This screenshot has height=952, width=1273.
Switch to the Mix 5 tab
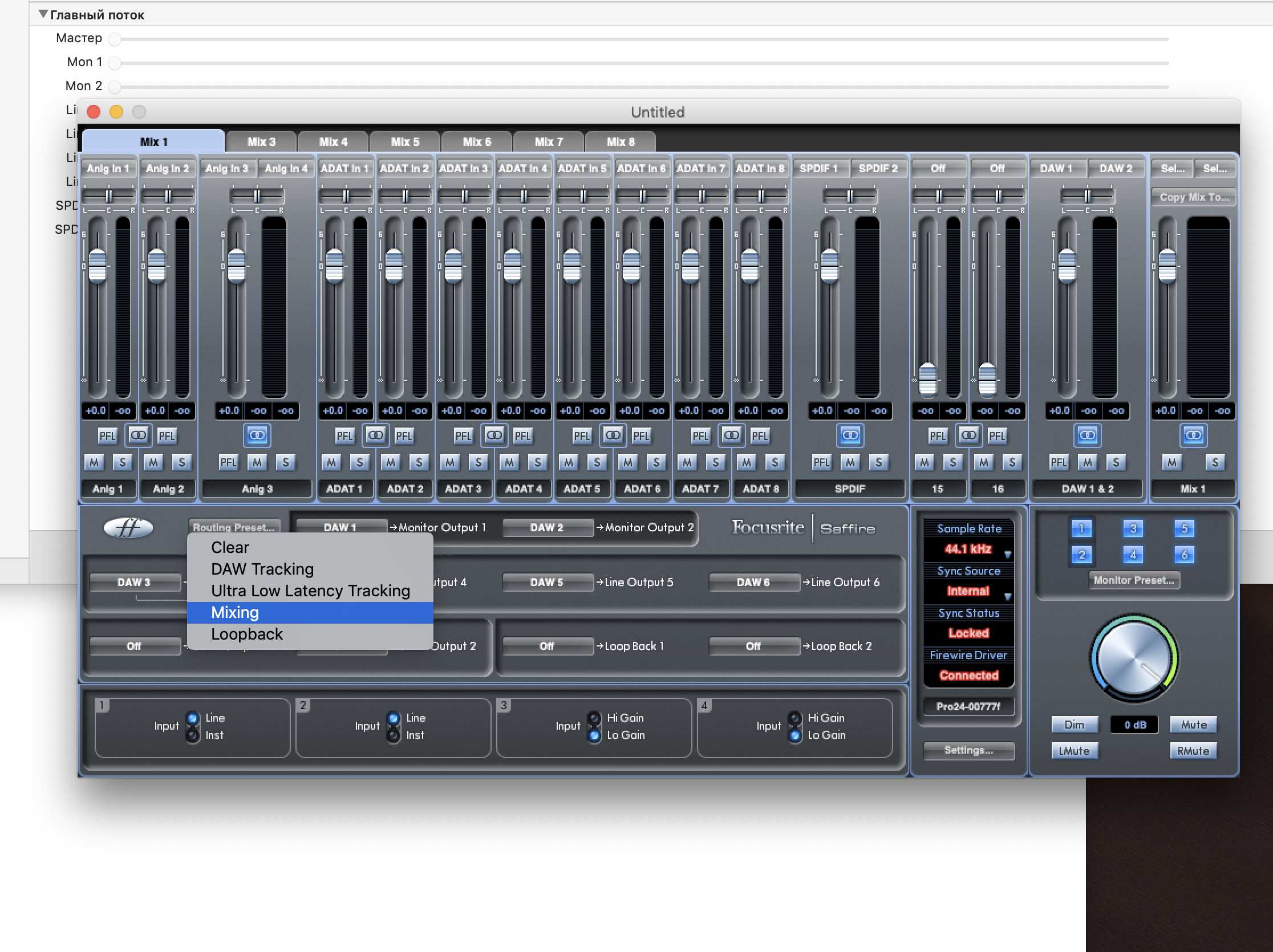404,141
